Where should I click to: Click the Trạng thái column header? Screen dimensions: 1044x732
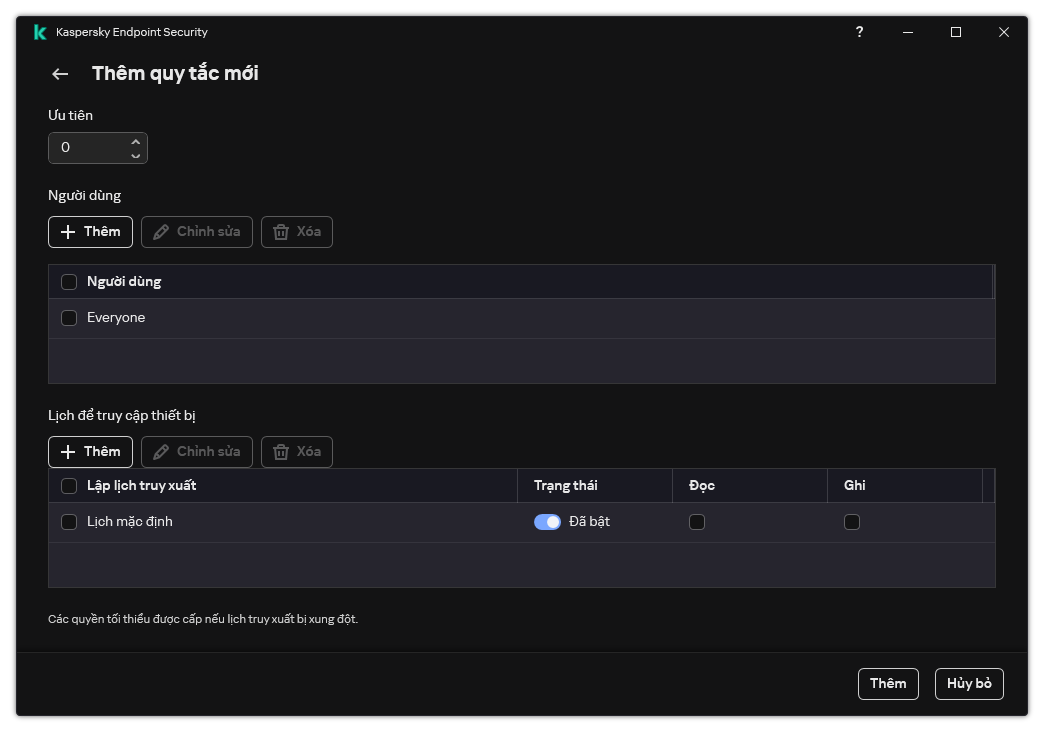(565, 486)
